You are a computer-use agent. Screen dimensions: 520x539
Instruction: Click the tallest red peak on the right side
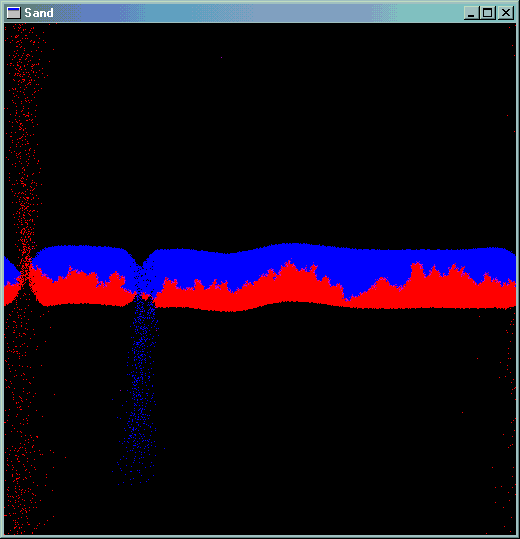pos(417,273)
